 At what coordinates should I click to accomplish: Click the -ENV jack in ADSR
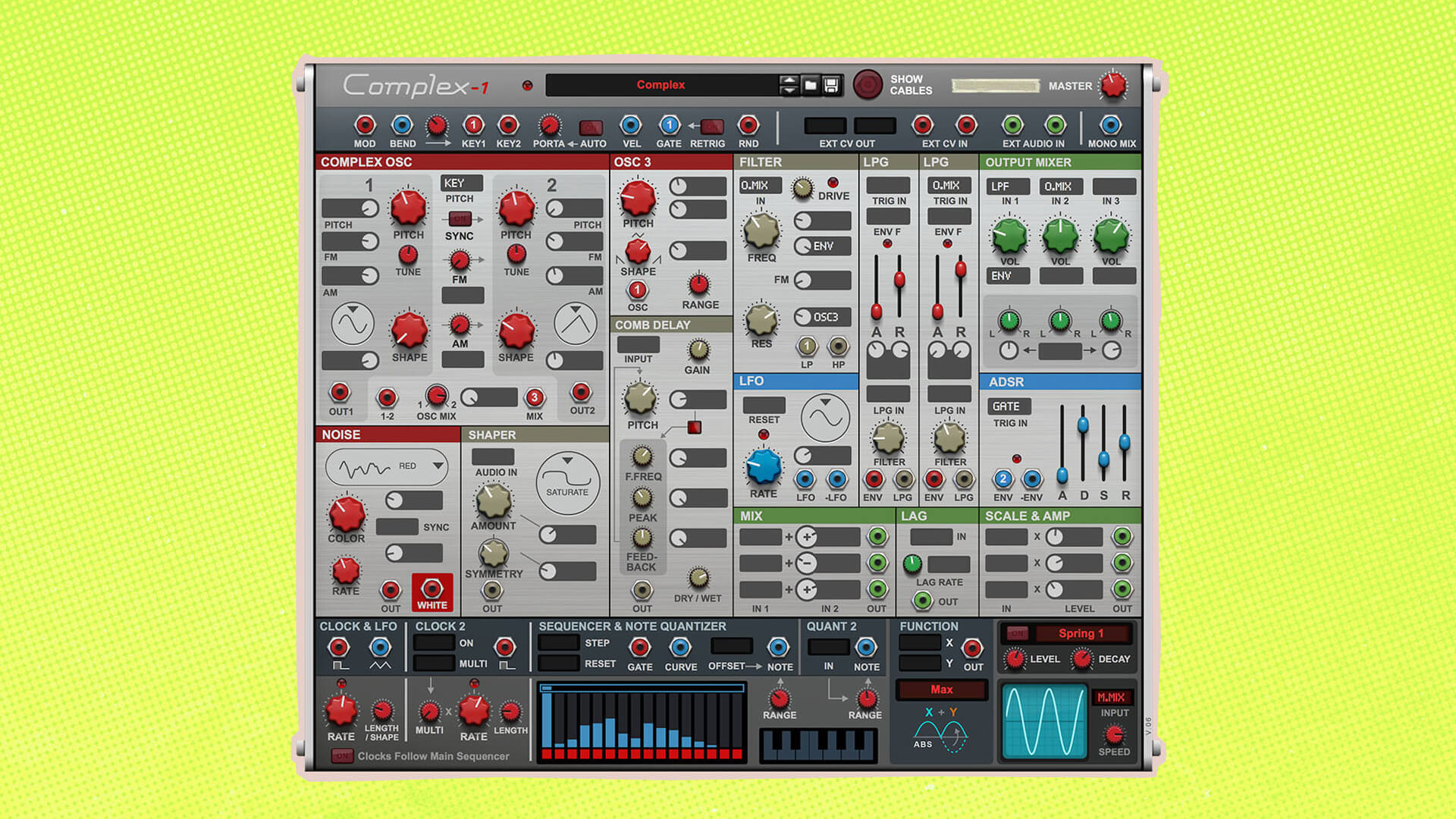[x=1032, y=479]
